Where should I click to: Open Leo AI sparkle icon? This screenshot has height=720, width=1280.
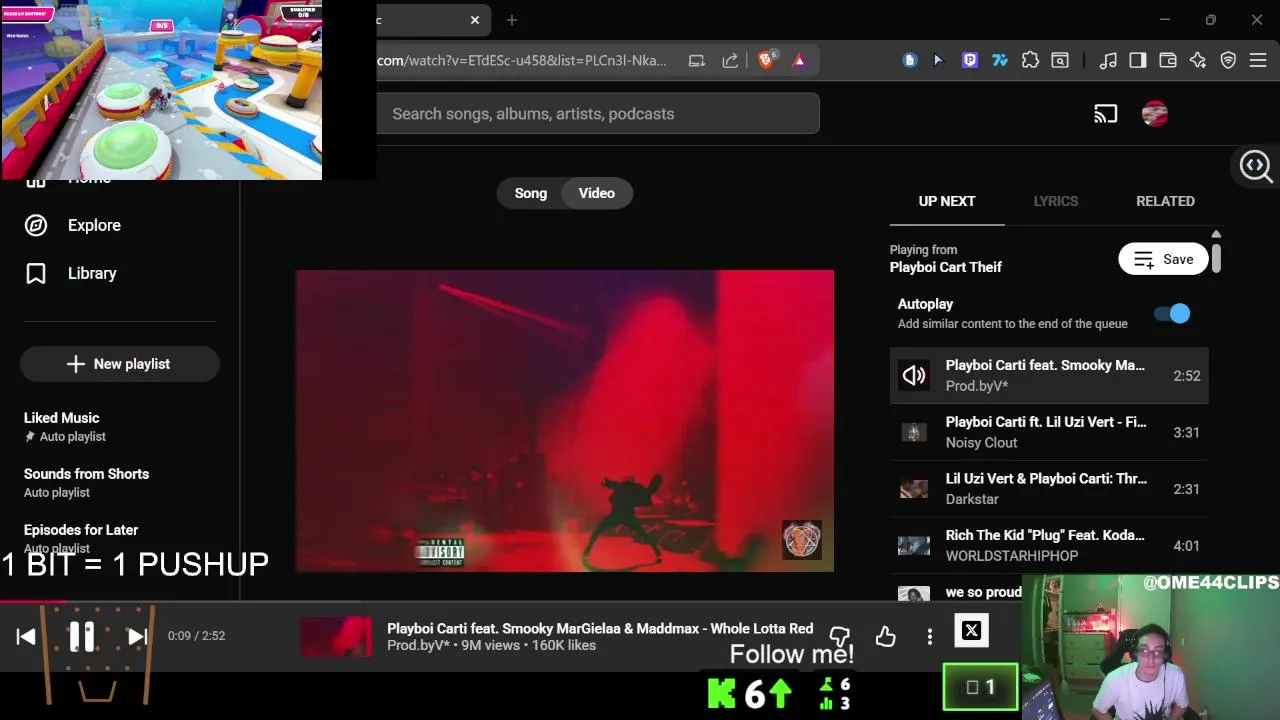1198,60
